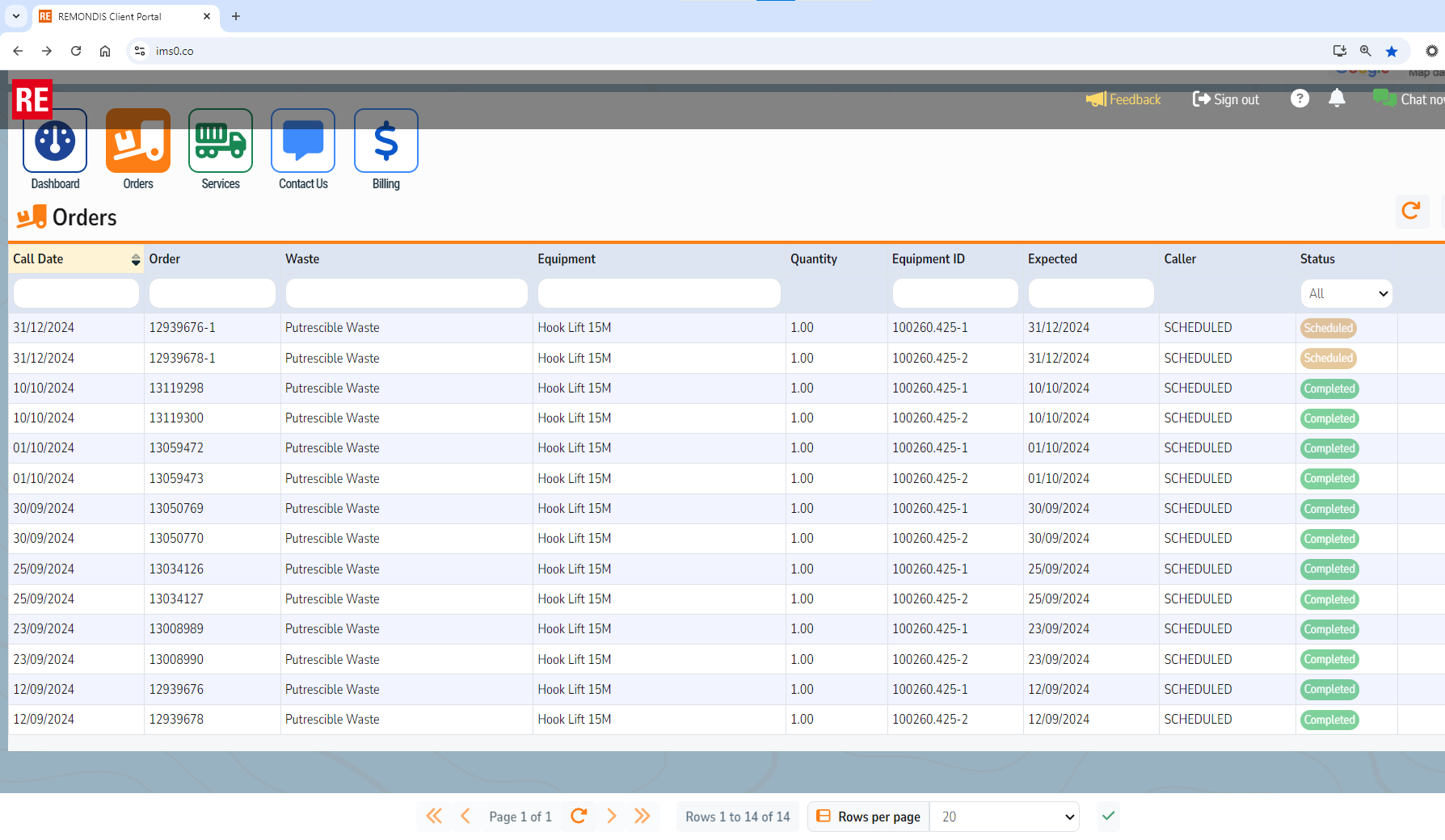The image size is (1445, 840).
Task: Select order 13008989
Action: (x=176, y=629)
